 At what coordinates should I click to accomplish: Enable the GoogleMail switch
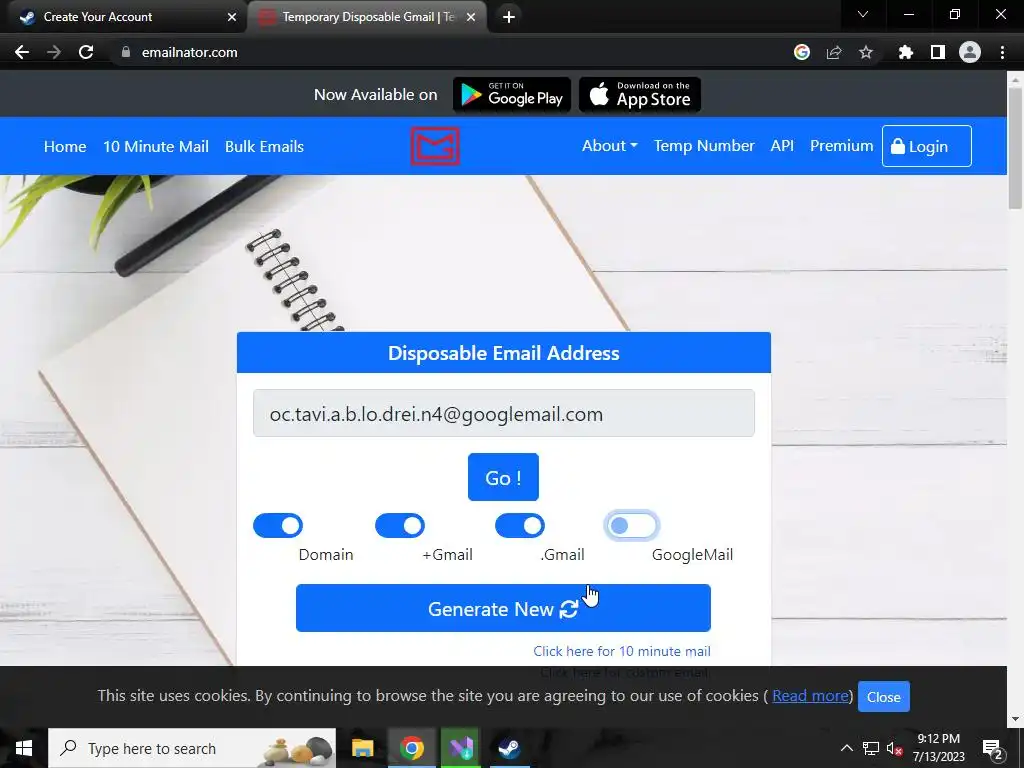(x=632, y=526)
